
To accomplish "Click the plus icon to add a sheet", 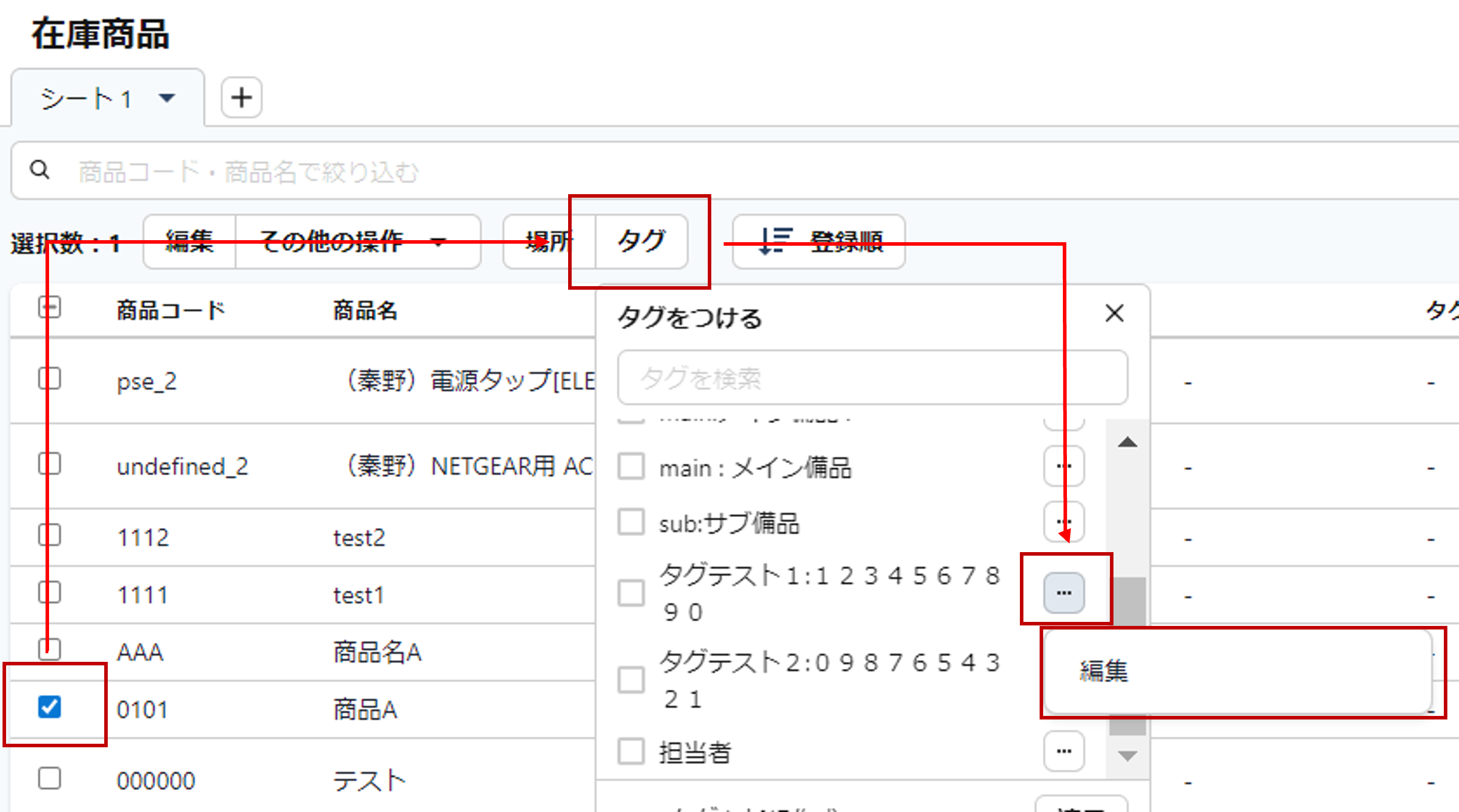I will (x=241, y=98).
